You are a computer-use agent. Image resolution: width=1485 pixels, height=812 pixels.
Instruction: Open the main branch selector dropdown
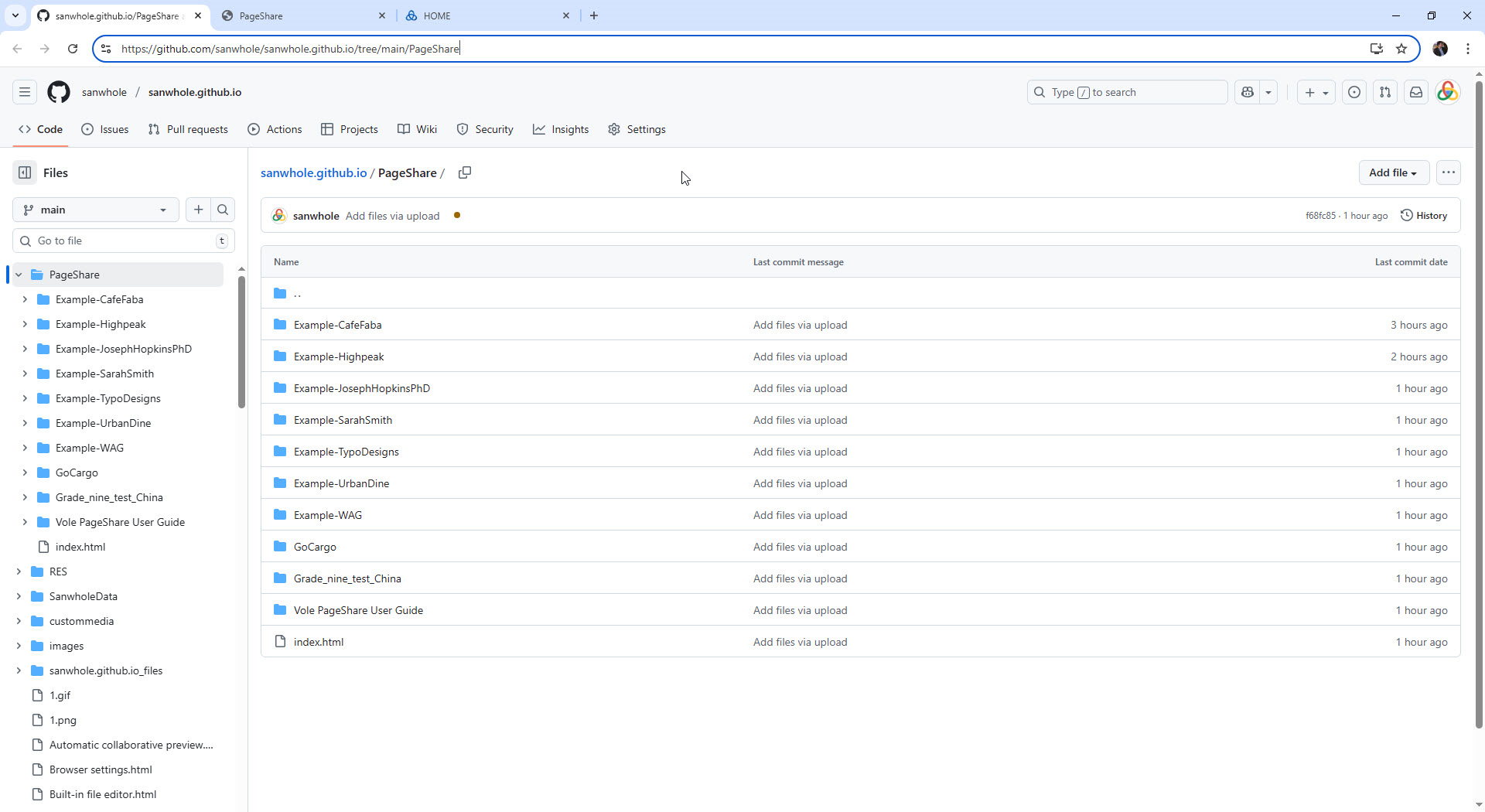[x=95, y=210]
